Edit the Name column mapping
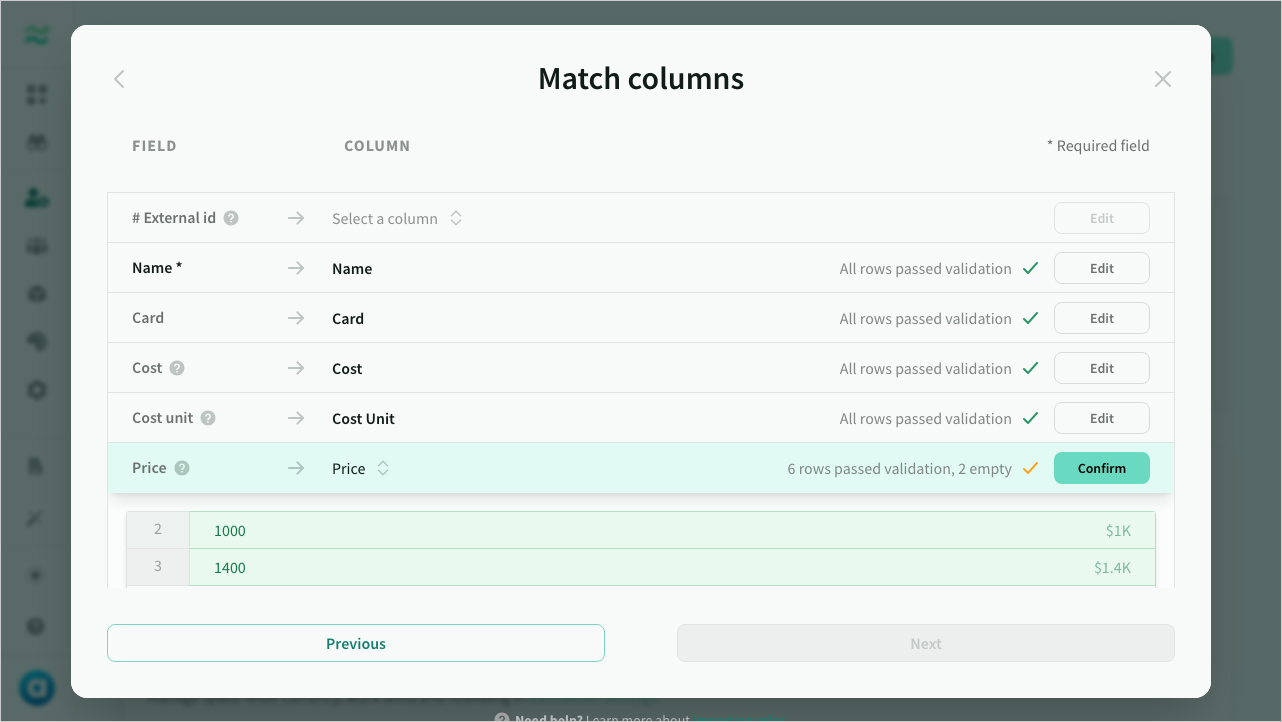Viewport: 1282px width, 722px height. click(x=1101, y=267)
